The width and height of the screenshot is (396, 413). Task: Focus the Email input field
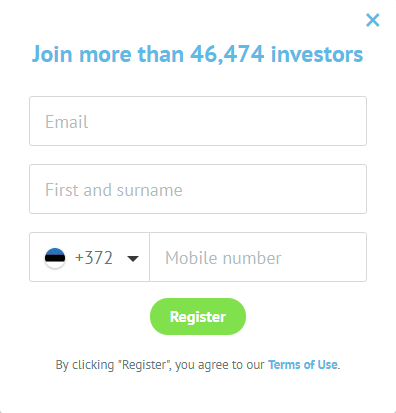pyautogui.click(x=198, y=121)
